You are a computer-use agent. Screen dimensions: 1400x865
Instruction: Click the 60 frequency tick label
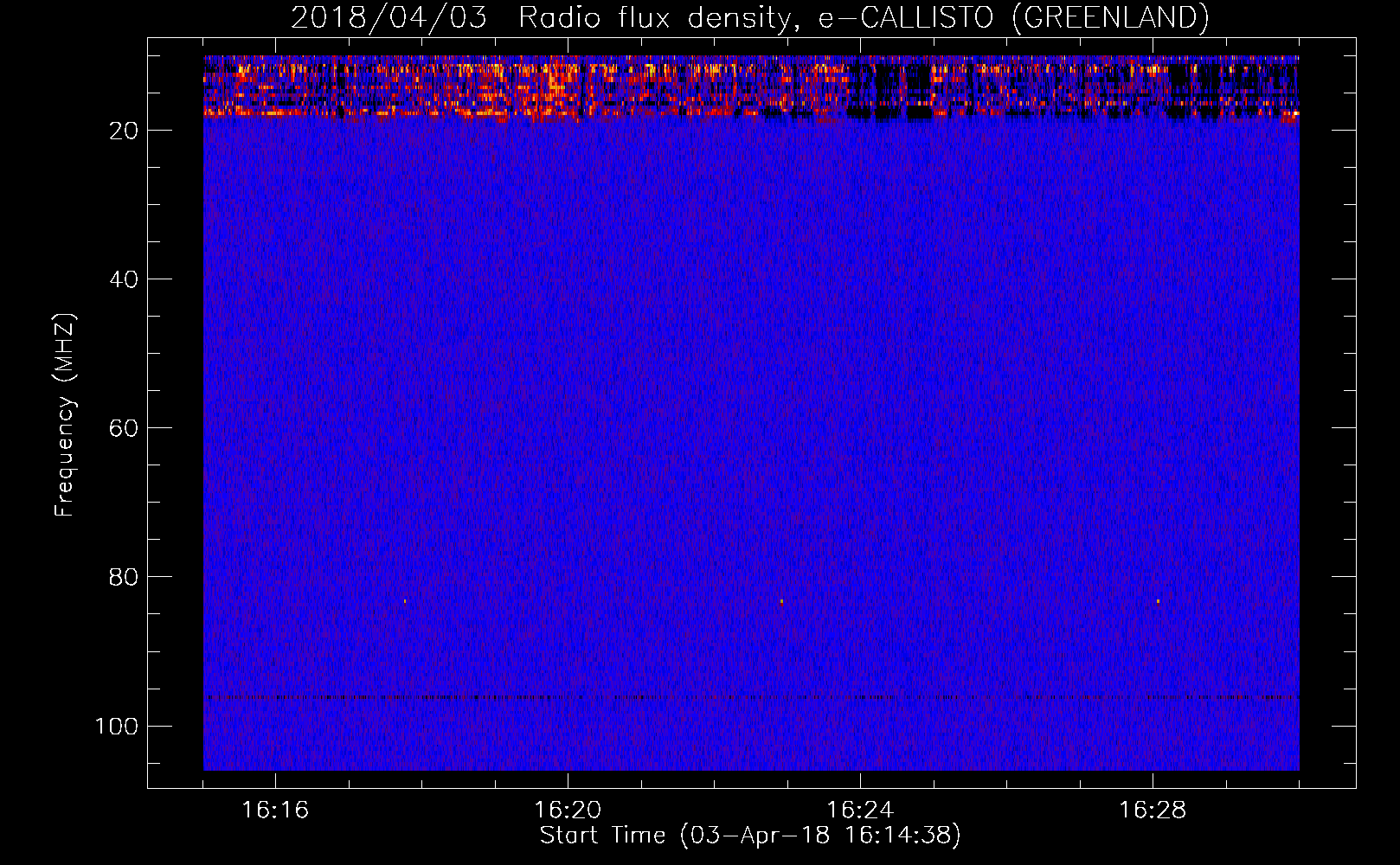124,428
